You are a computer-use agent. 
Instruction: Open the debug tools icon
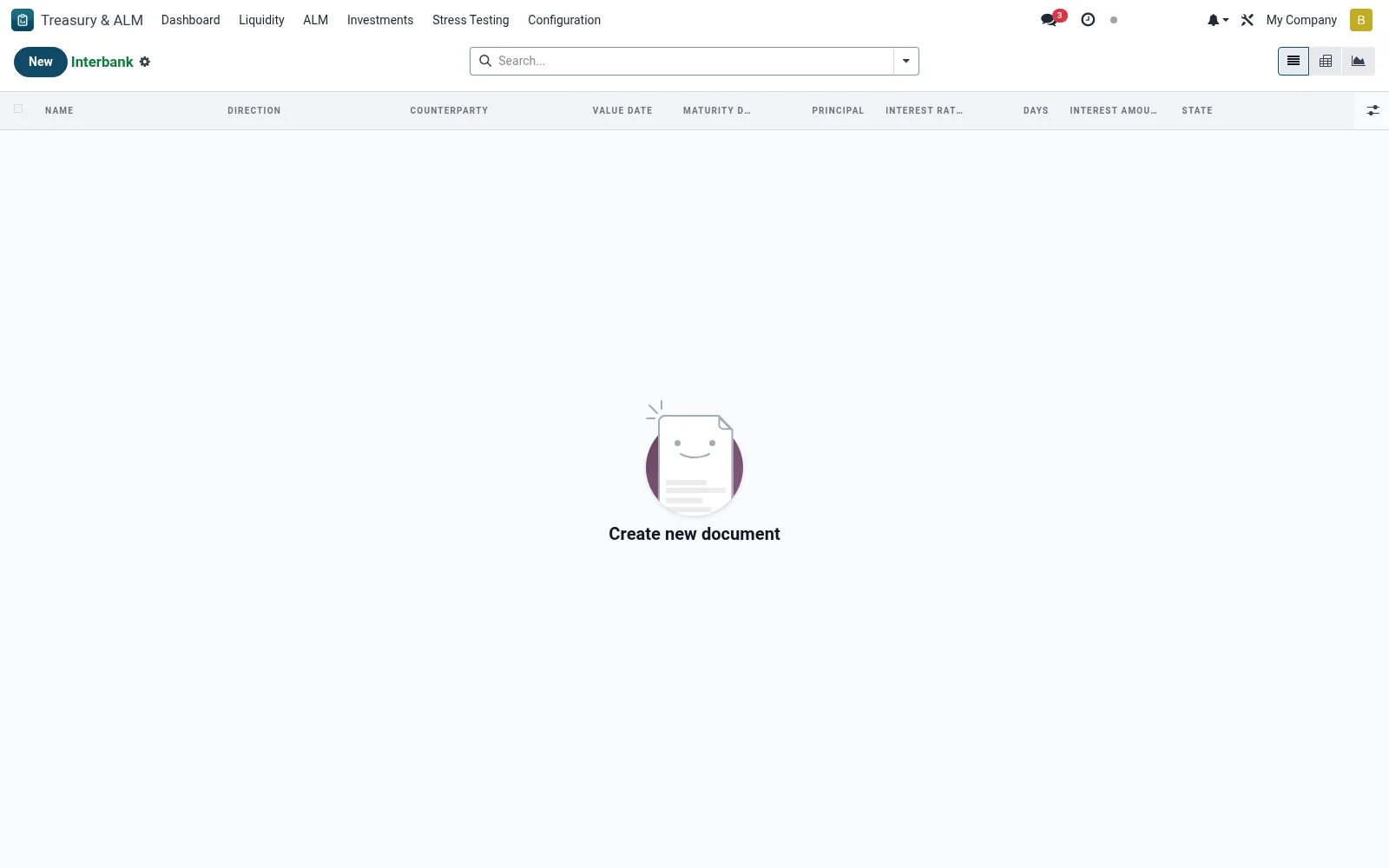(1247, 20)
